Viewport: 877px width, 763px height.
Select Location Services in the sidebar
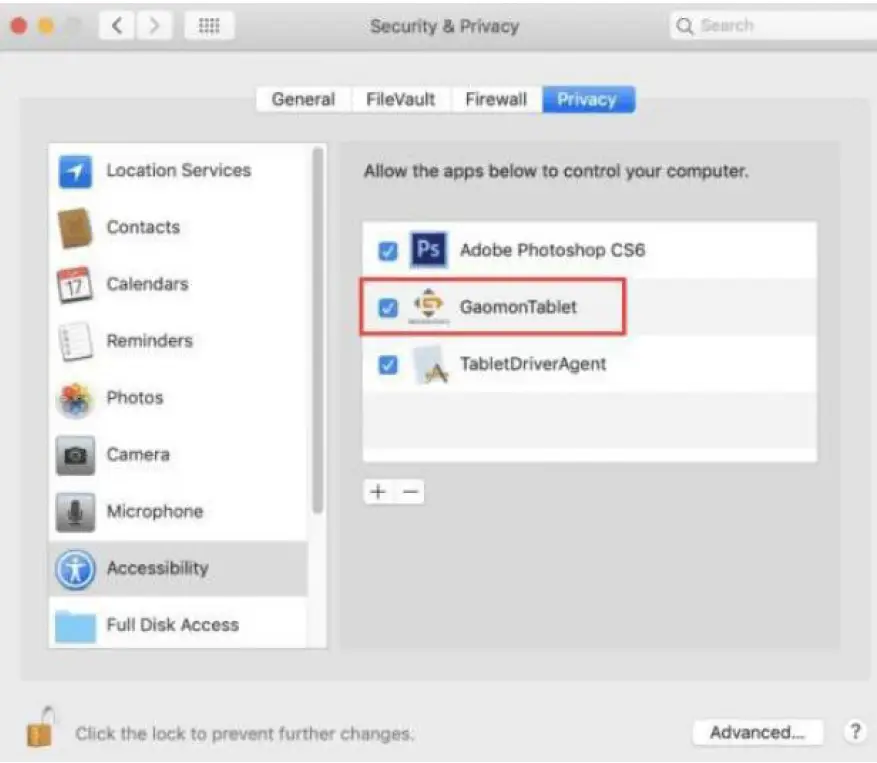[x=178, y=171]
